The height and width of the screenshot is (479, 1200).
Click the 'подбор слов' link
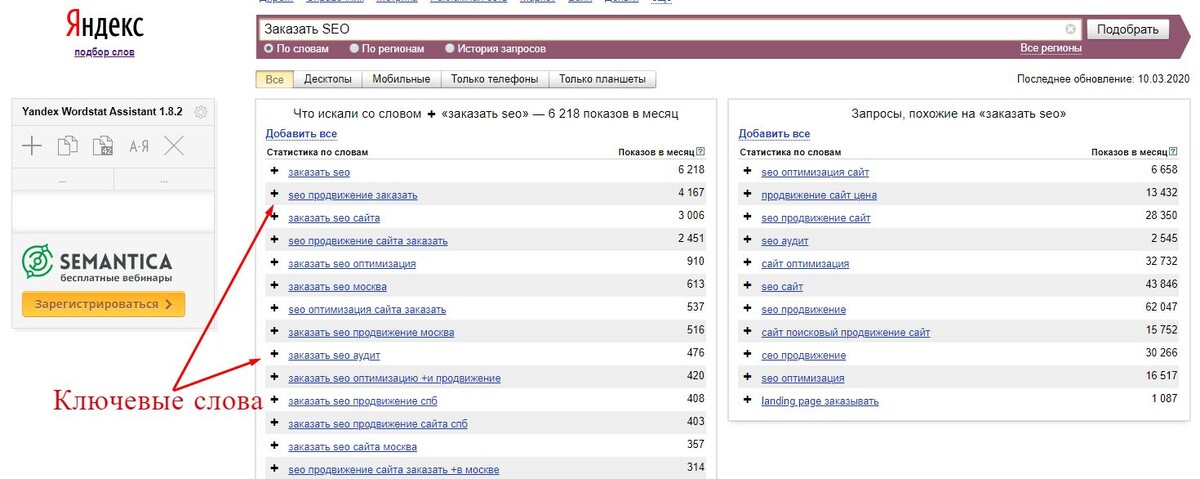(x=104, y=52)
